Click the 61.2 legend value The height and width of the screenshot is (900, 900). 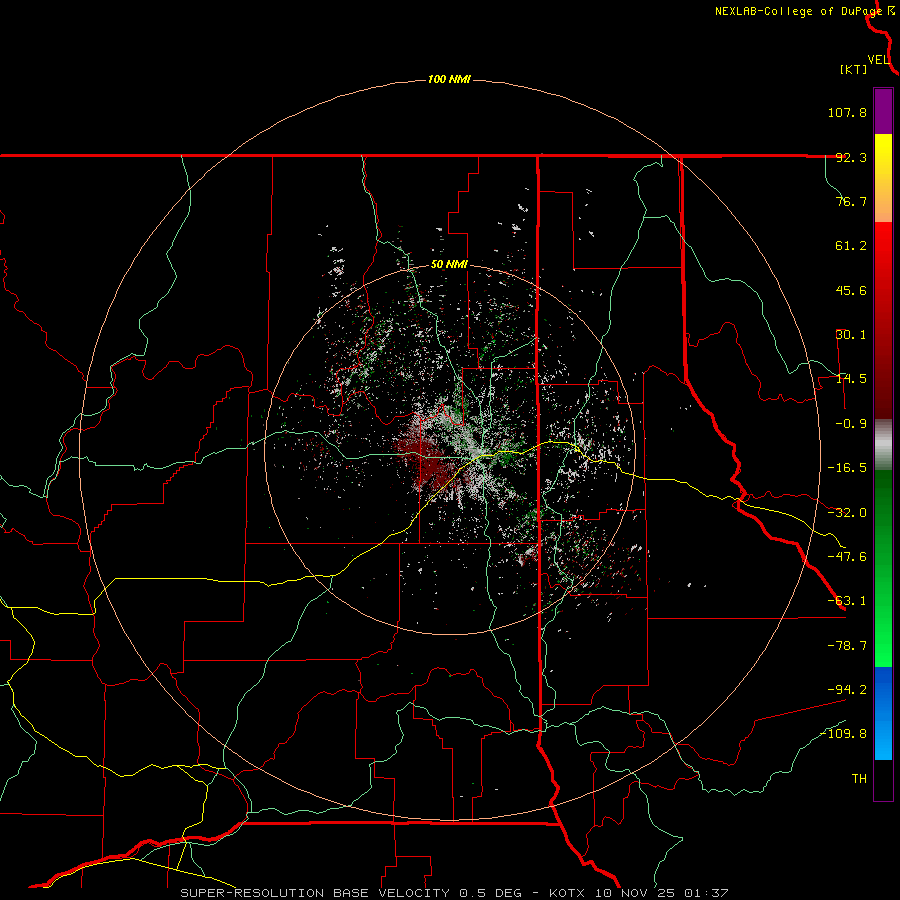point(851,246)
